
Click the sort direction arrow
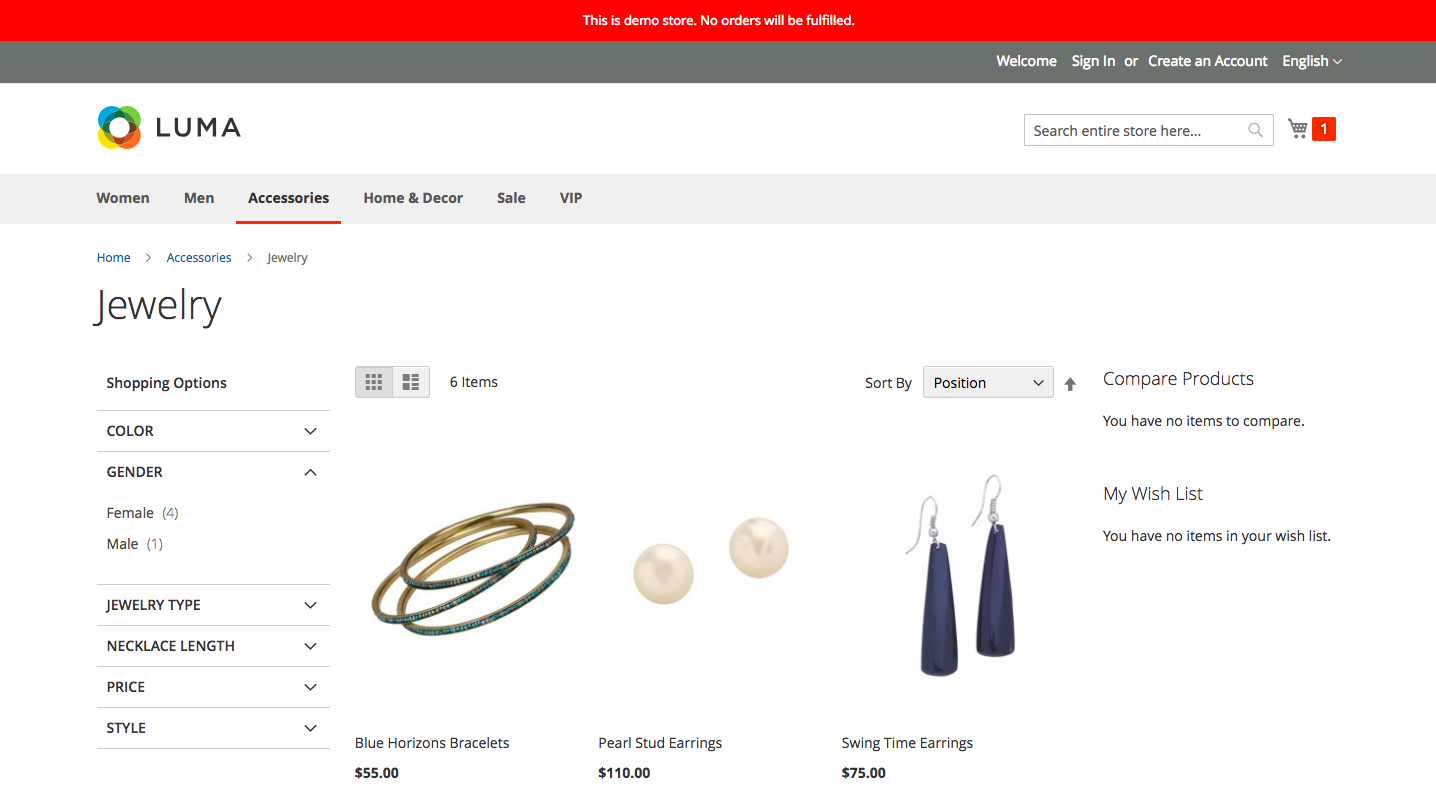(1070, 384)
